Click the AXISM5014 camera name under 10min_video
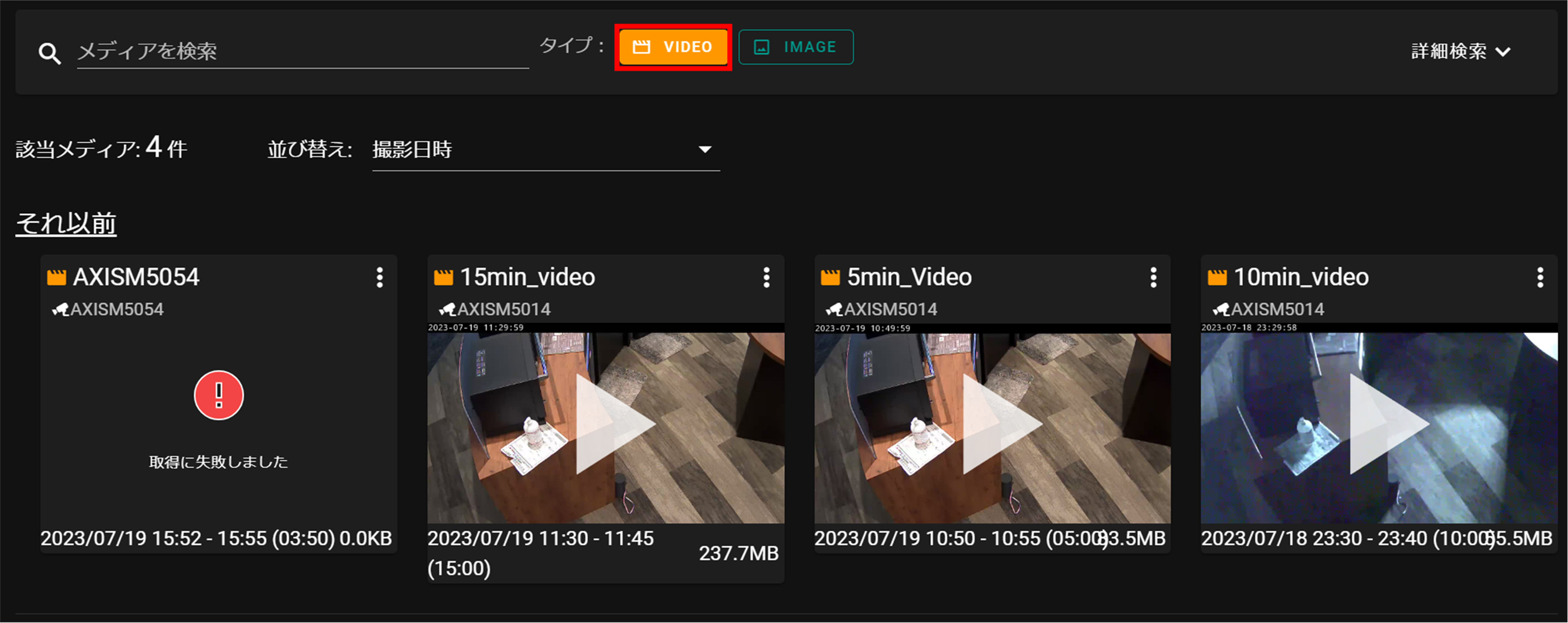This screenshot has height=623, width=1568. point(1278,310)
